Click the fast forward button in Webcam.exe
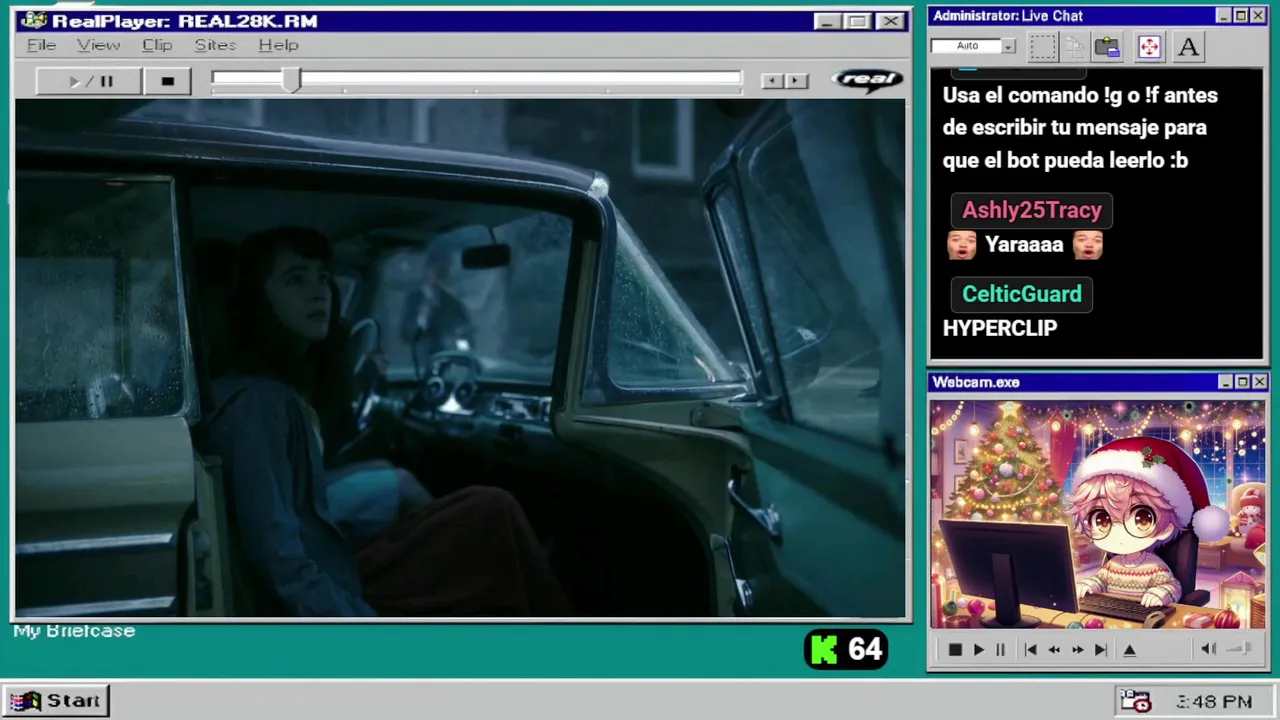Viewport: 1280px width, 720px height. tap(1077, 650)
